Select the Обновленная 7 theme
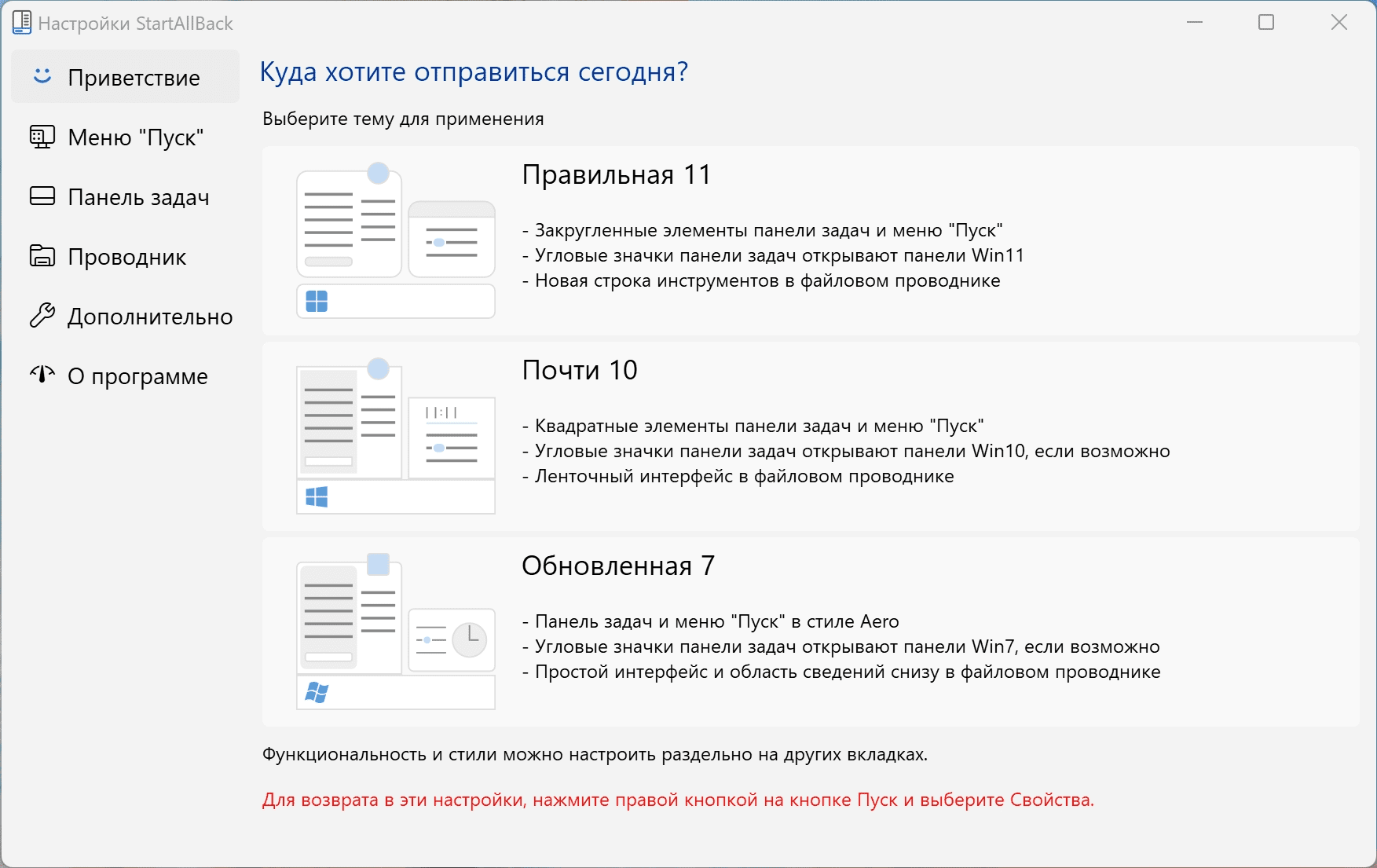The height and width of the screenshot is (868, 1377). (811, 632)
